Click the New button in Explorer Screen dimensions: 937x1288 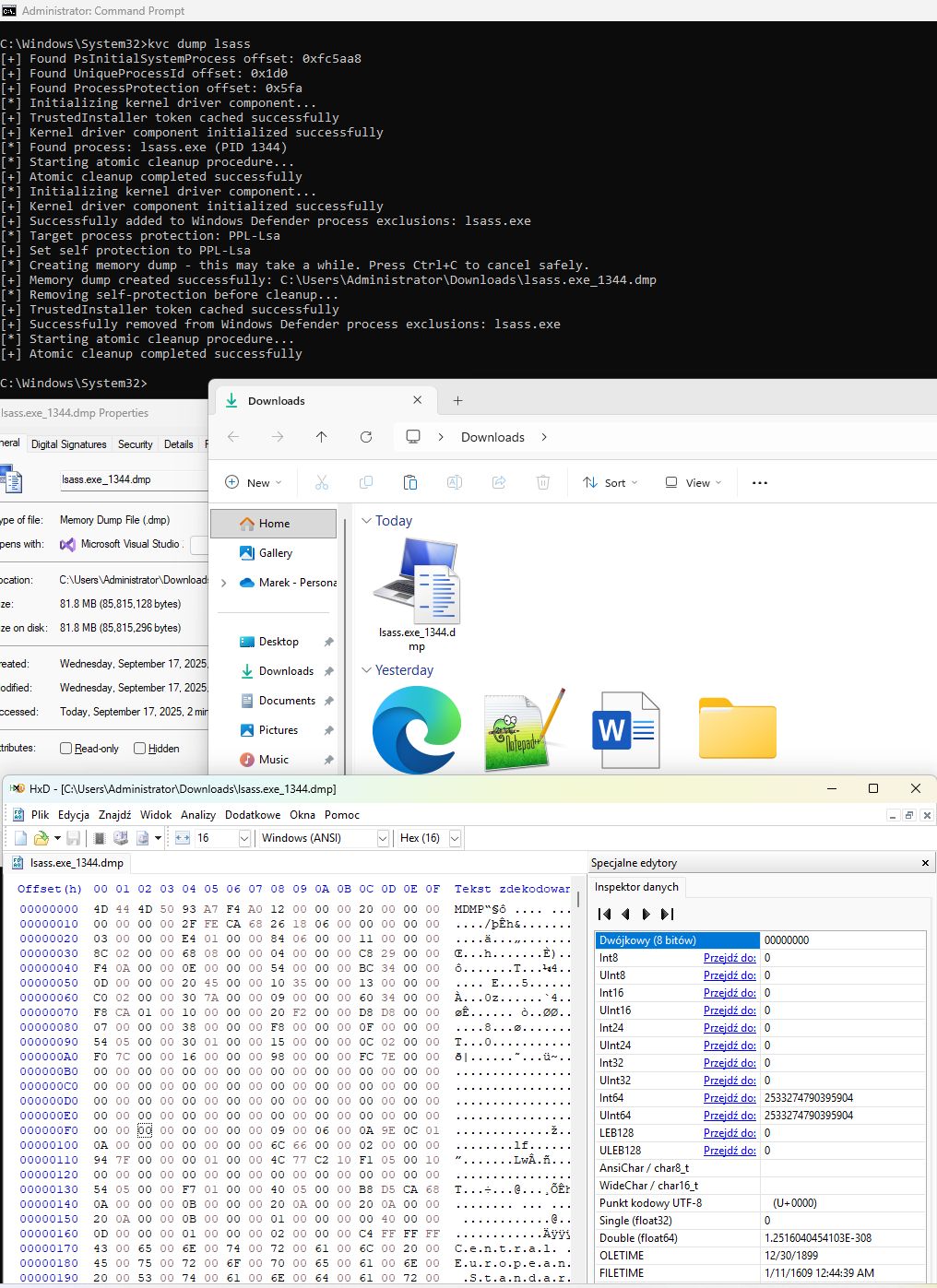[254, 482]
